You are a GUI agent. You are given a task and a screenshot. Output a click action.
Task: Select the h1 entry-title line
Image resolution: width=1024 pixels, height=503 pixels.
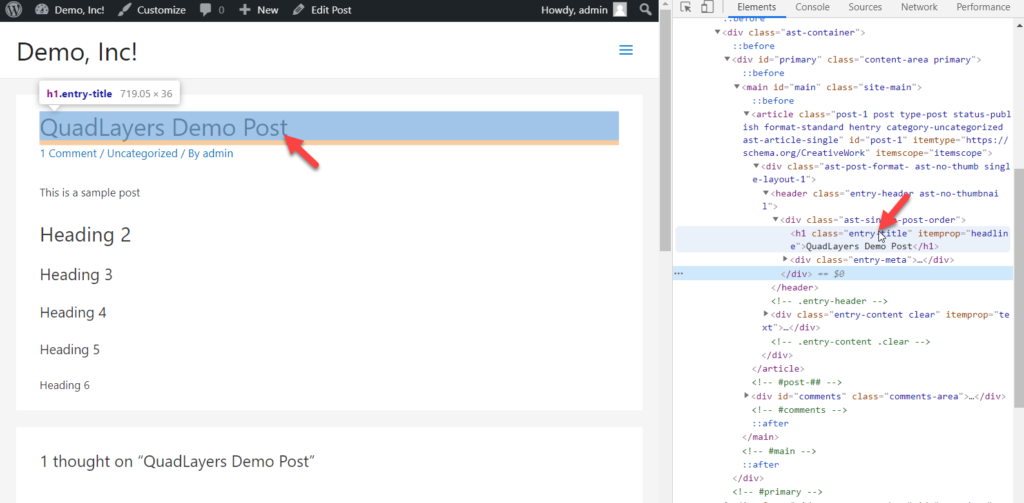pyautogui.click(x=842, y=239)
